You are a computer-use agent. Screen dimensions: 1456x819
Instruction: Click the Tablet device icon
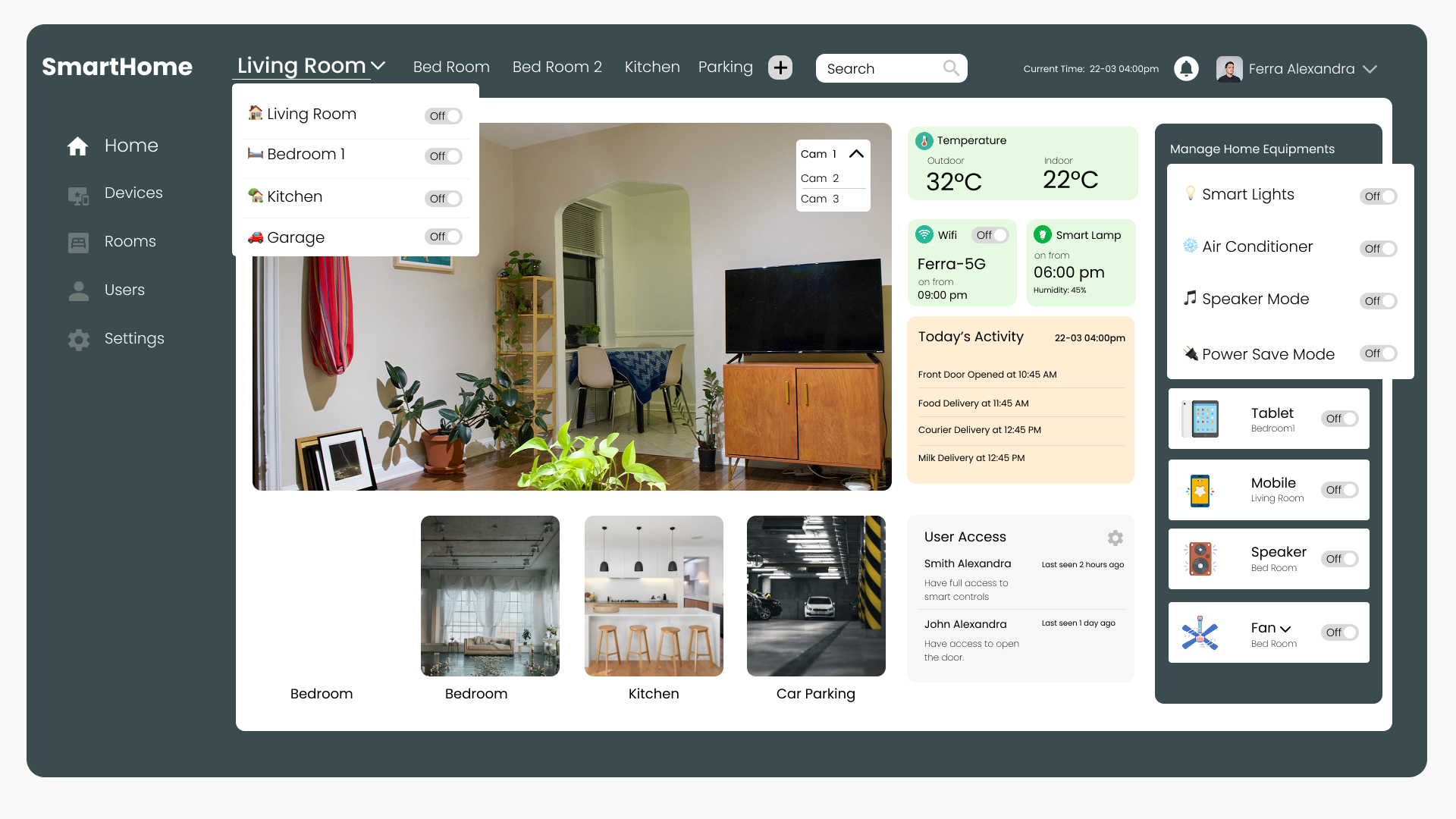tap(1200, 419)
